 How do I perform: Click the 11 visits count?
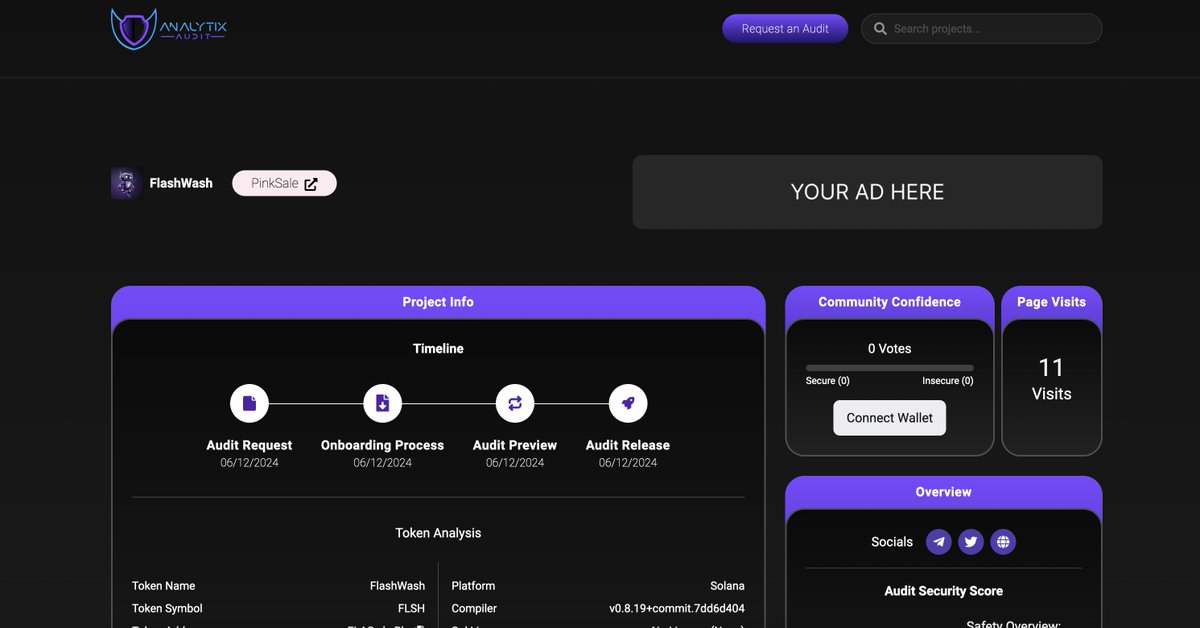point(1051,368)
